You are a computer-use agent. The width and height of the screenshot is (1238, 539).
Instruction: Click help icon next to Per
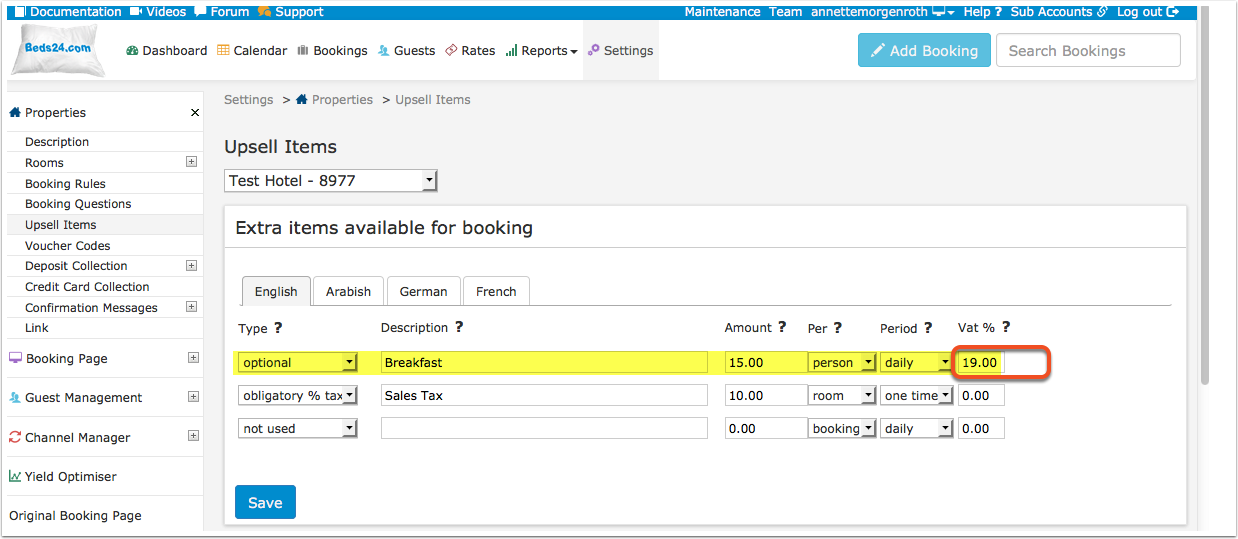(837, 328)
